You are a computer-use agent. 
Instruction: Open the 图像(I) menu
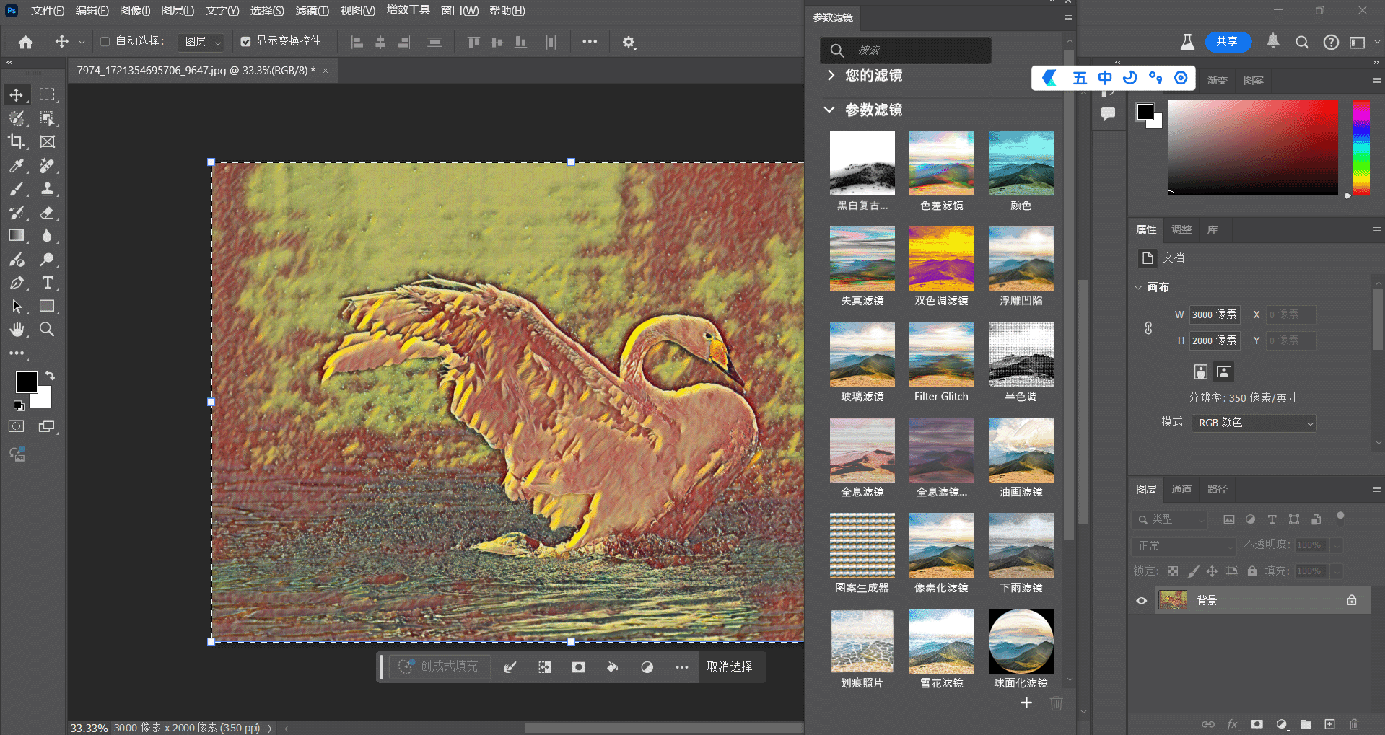point(135,11)
